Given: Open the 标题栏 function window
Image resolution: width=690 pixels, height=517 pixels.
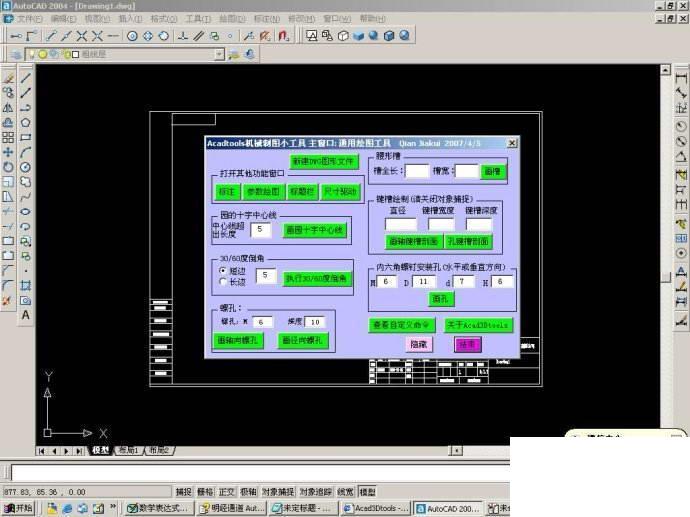Looking at the screenshot, I should (x=302, y=192).
